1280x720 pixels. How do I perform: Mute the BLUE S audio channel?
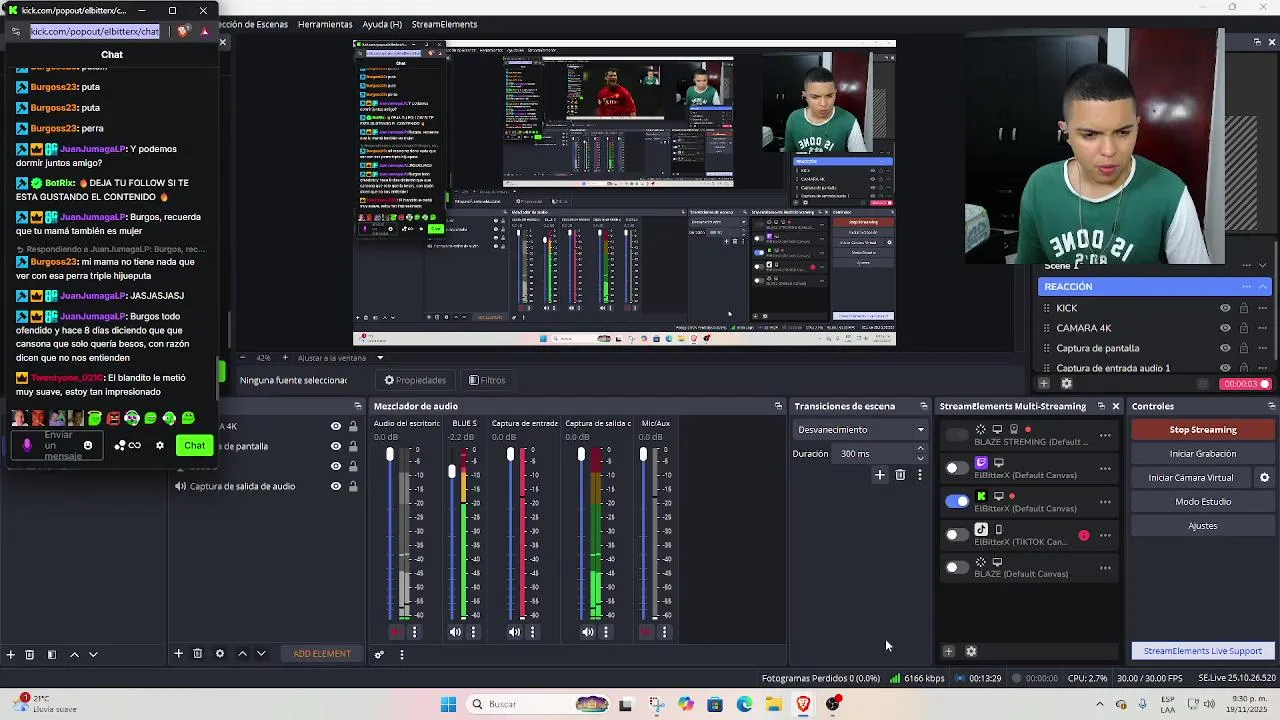pos(455,632)
